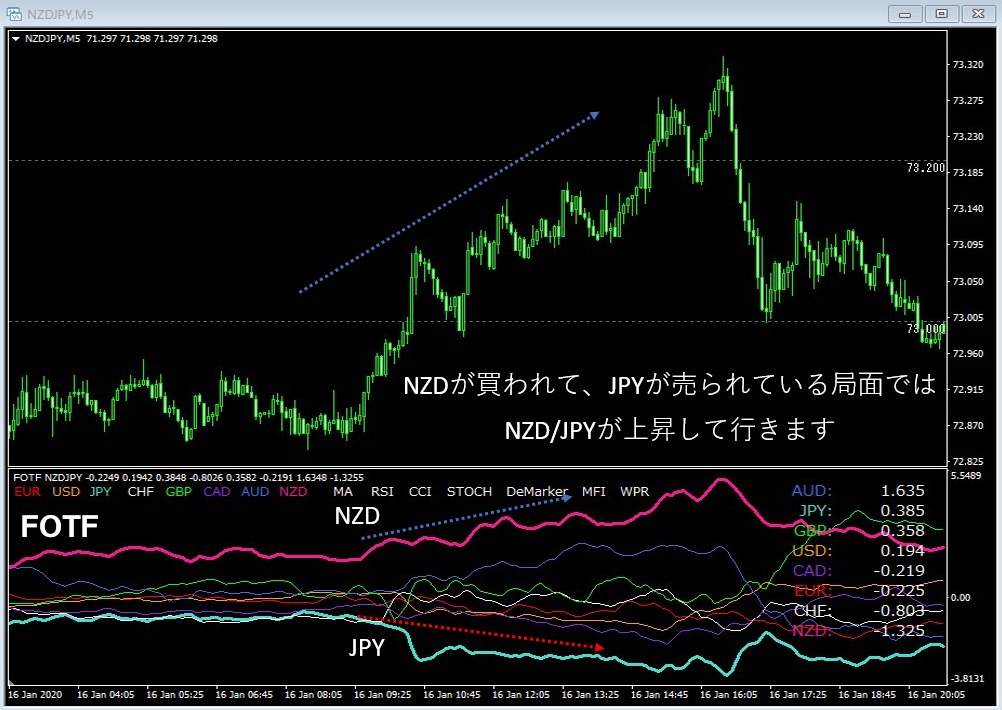Click the green GBP label in FOTF legend
The width and height of the screenshot is (1002, 710).
tap(178, 491)
